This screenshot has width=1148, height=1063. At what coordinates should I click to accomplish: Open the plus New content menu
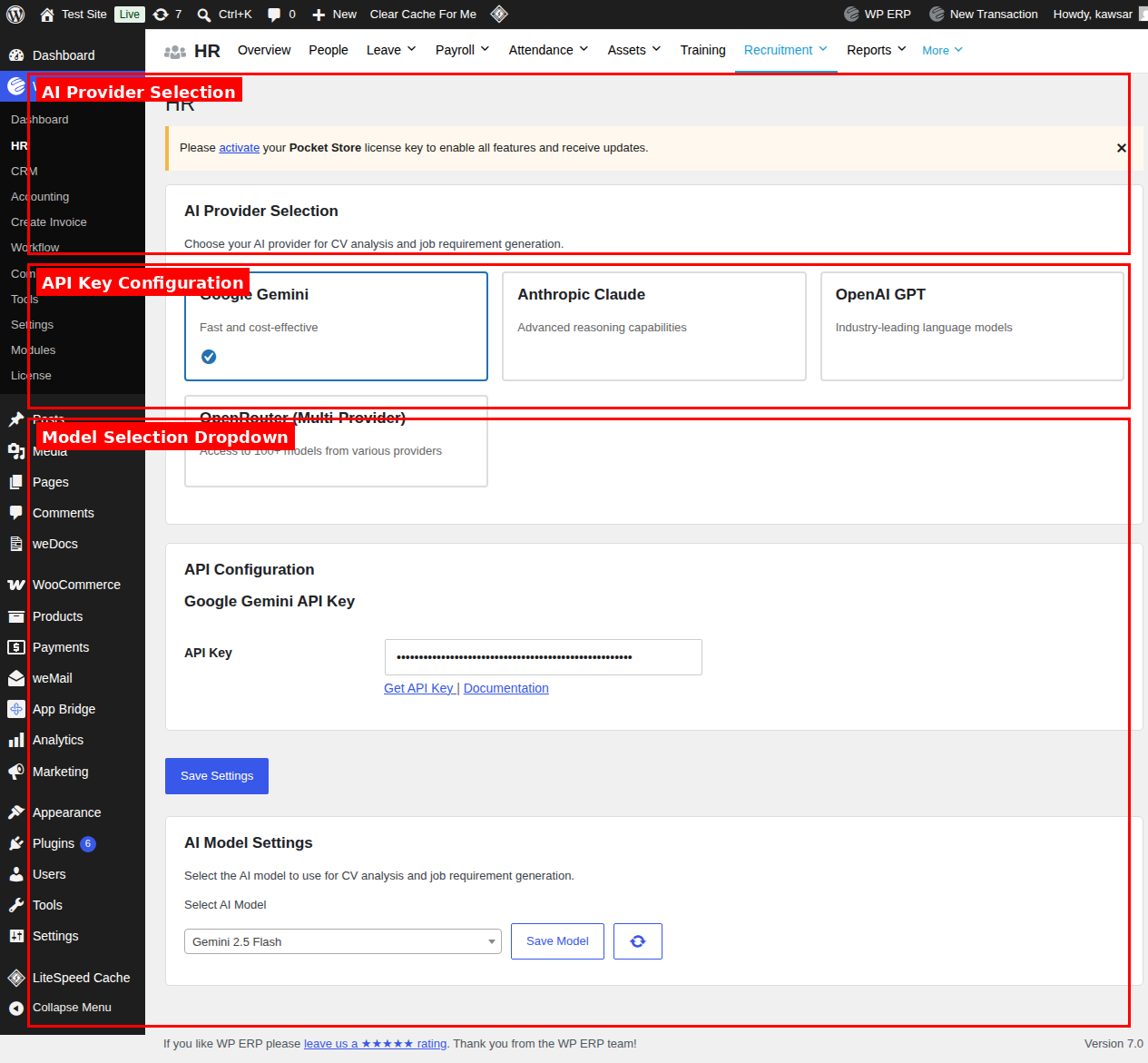click(x=334, y=15)
